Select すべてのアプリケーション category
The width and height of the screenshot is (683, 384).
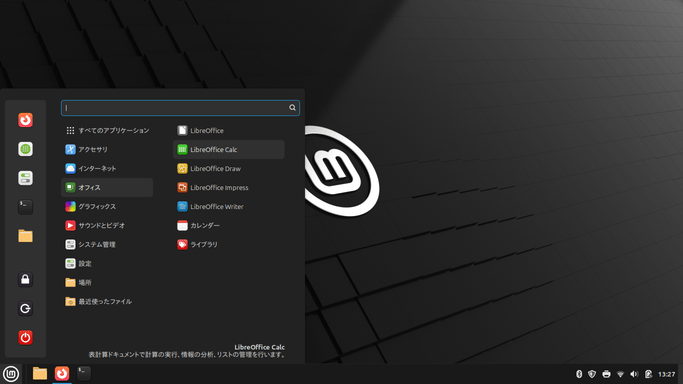pos(107,131)
